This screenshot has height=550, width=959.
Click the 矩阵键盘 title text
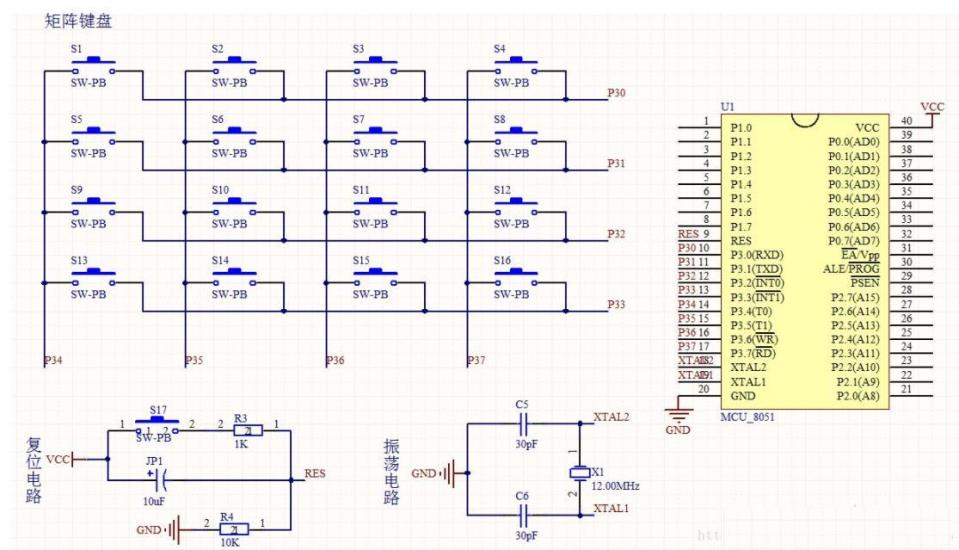(x=78, y=21)
